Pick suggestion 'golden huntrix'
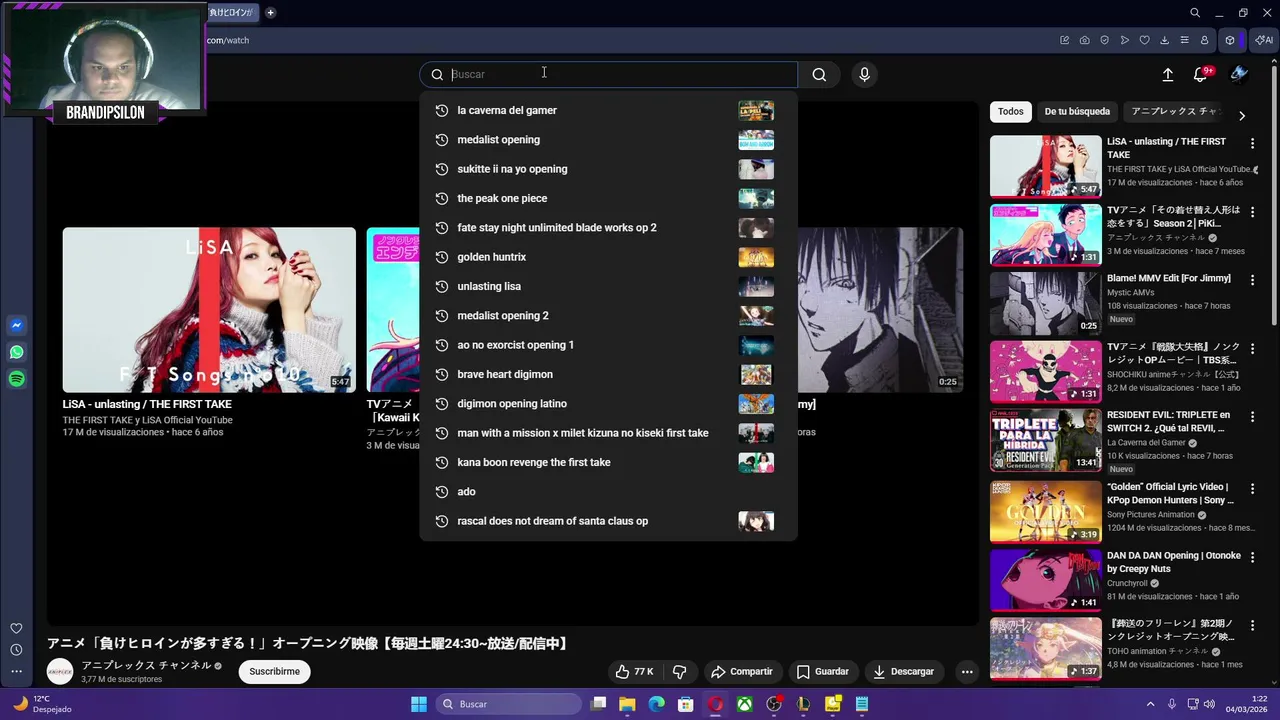This screenshot has height=720, width=1280. pos(608,257)
